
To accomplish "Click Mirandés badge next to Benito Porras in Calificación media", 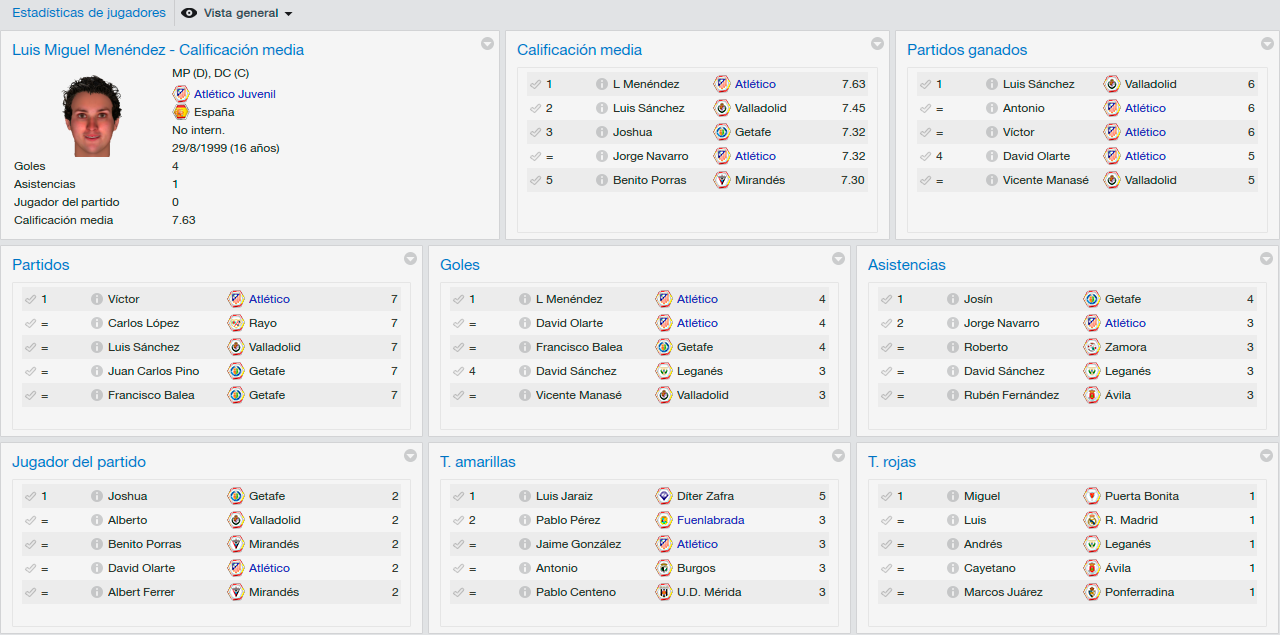I will tap(722, 180).
